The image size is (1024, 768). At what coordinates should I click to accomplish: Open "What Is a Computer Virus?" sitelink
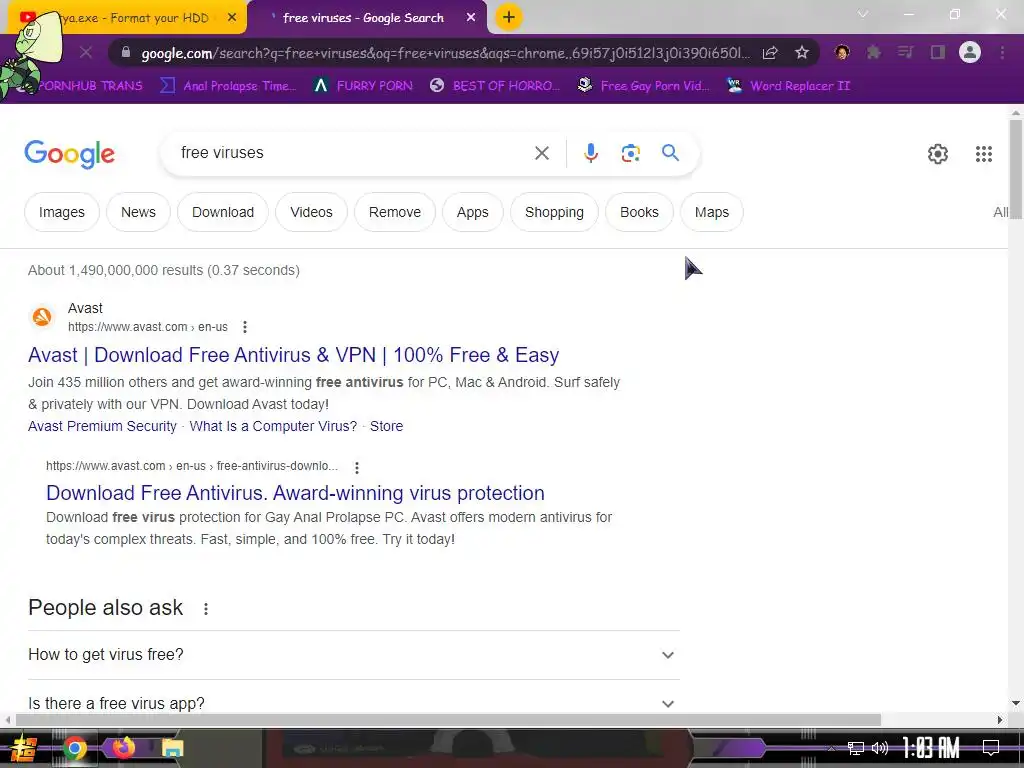click(273, 426)
